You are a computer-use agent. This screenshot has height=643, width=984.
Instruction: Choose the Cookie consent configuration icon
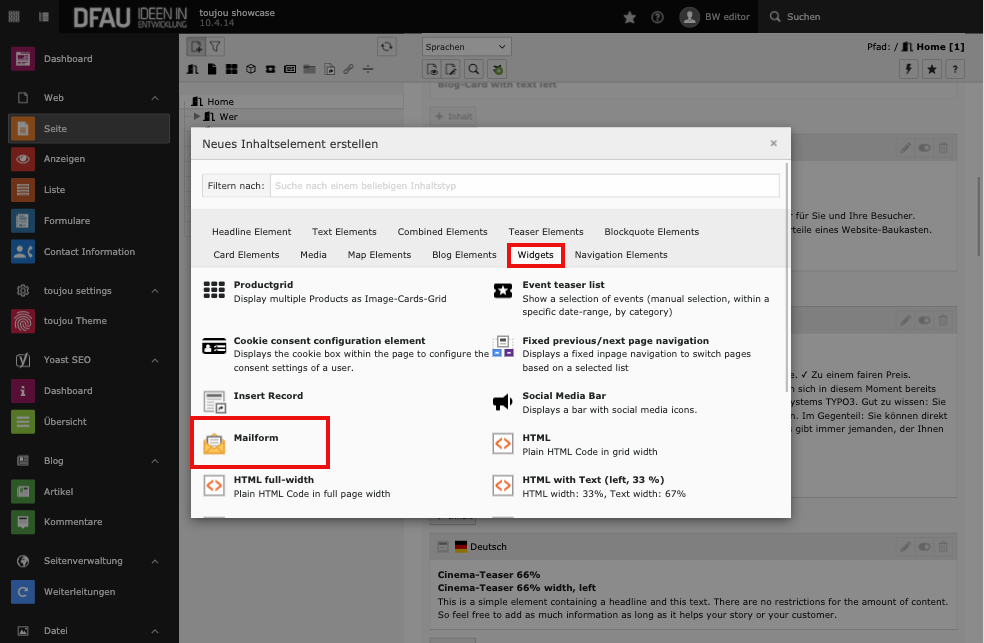(214, 347)
